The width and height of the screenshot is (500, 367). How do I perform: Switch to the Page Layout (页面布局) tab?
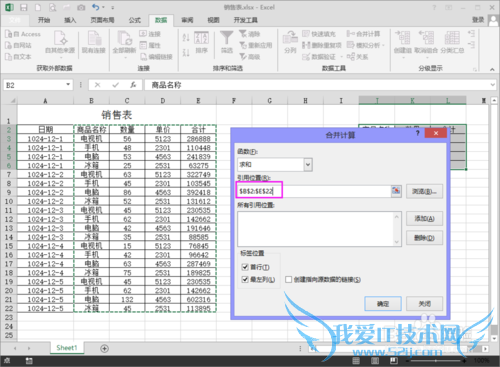102,20
